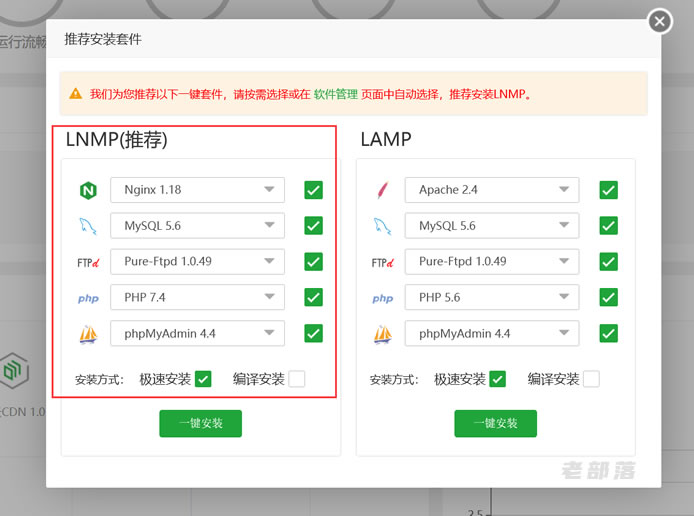Uncheck phpMyAdmin 4.4 in LAMP

pos(609,333)
